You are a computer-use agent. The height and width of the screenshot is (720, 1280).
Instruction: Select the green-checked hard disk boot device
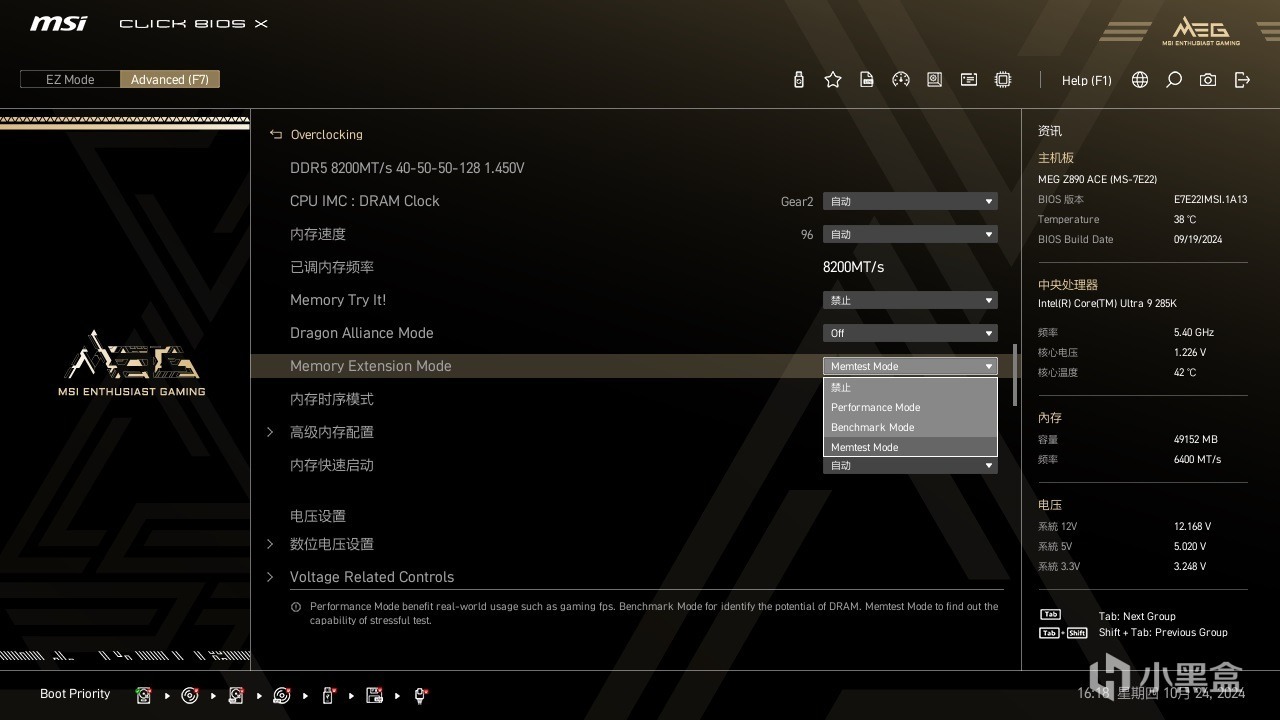pyautogui.click(x=143, y=695)
